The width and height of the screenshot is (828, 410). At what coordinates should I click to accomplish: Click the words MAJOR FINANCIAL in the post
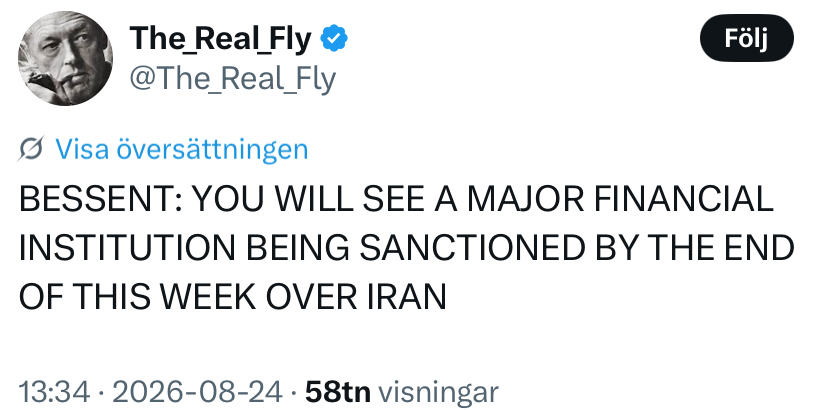pos(620,199)
